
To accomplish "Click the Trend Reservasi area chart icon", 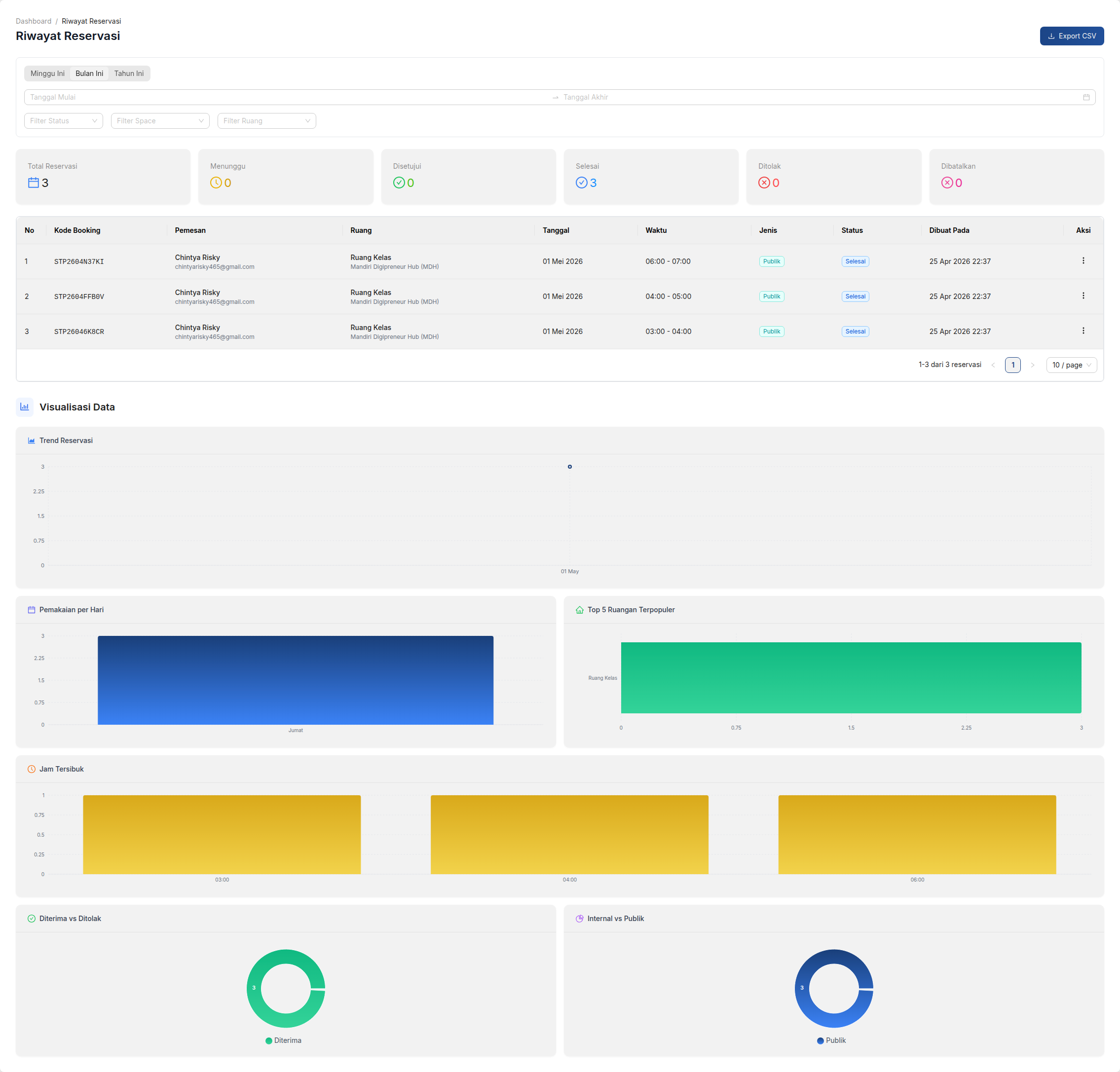I will coord(32,441).
